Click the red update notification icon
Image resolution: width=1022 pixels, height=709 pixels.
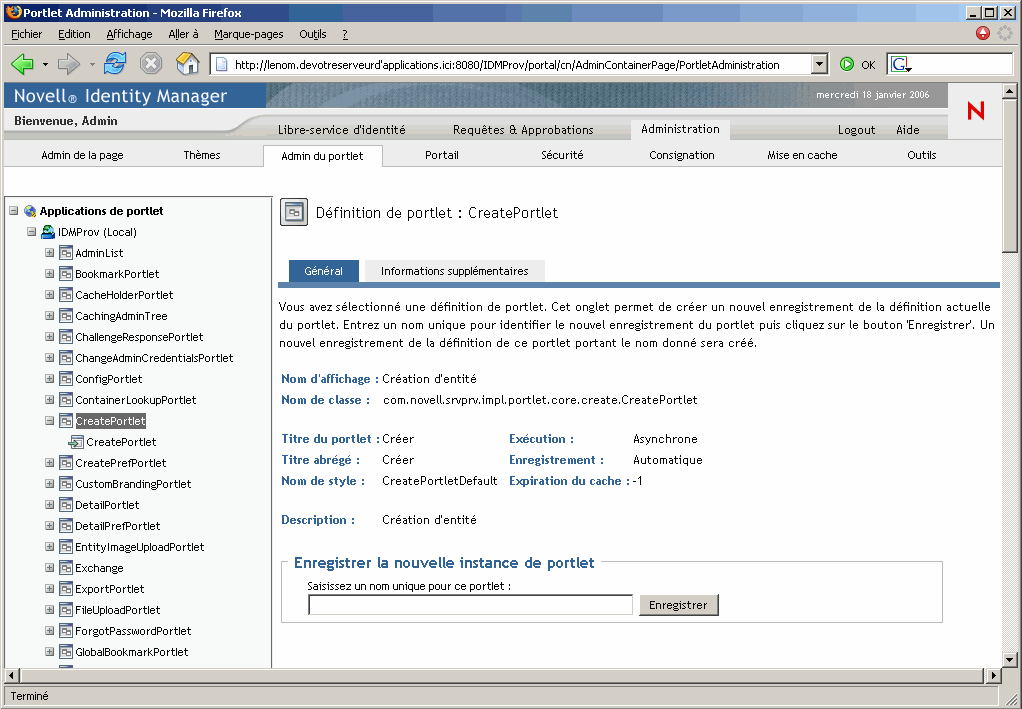click(983, 33)
